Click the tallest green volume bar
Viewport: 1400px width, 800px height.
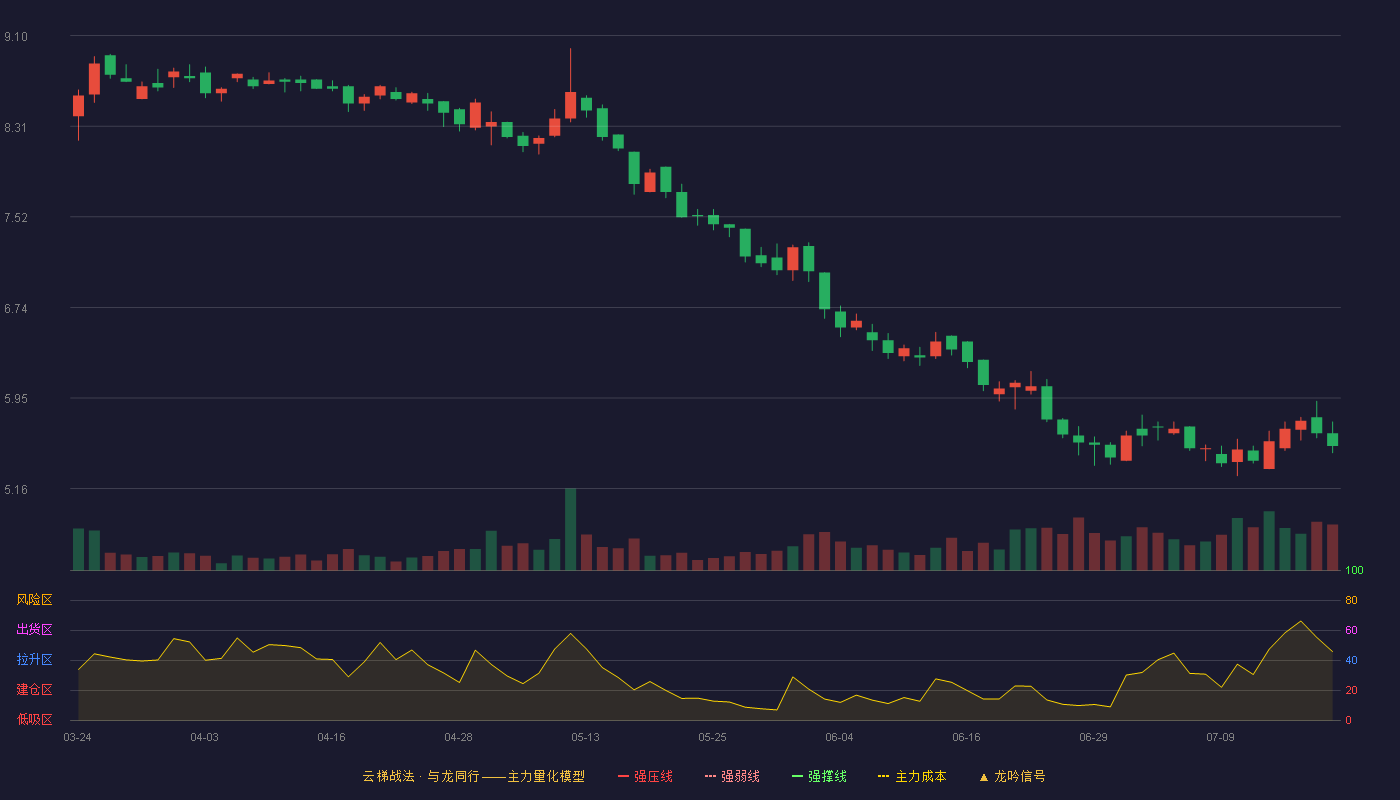570,529
